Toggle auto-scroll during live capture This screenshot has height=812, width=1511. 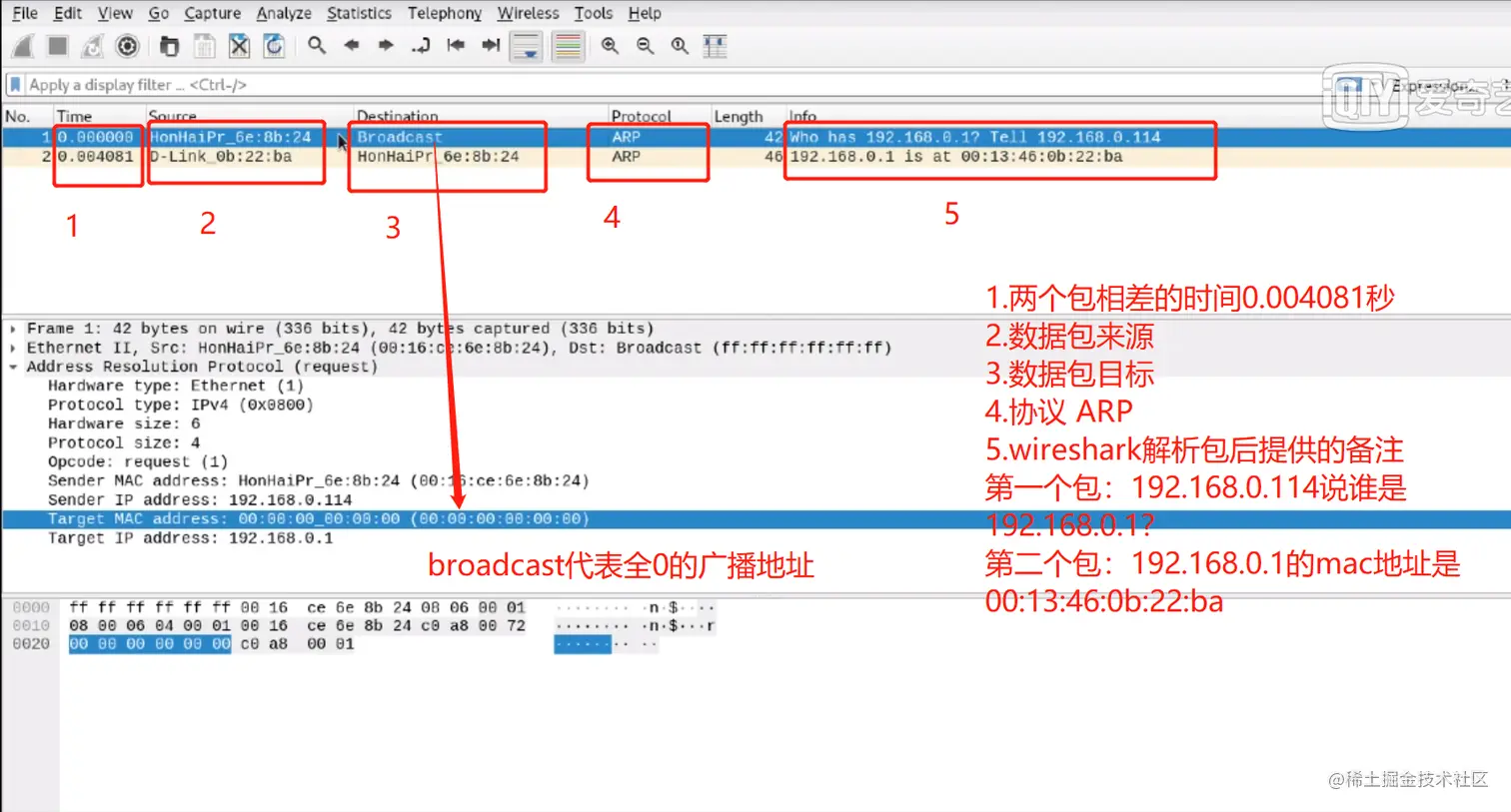click(526, 46)
